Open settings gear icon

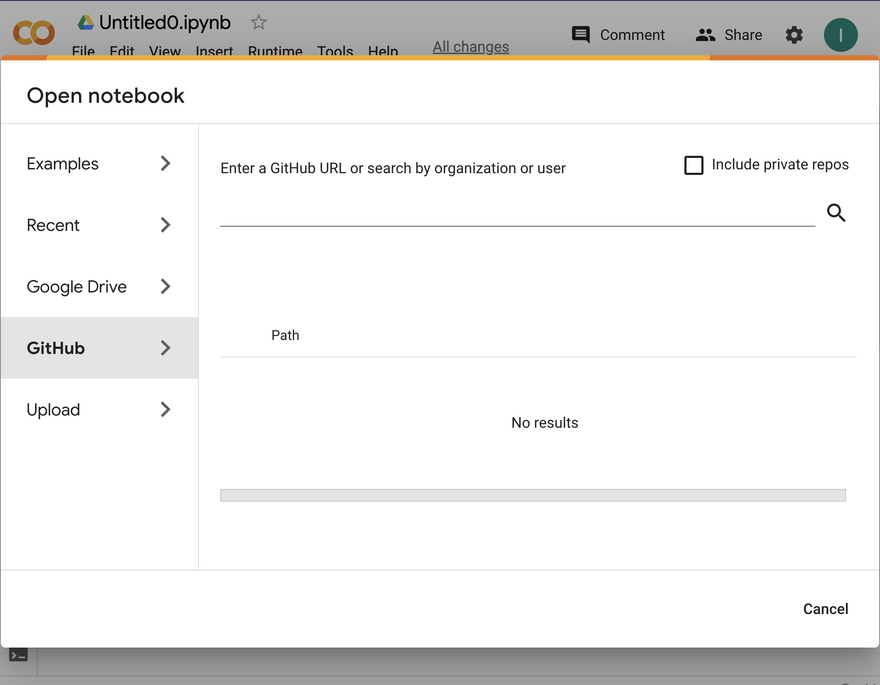(x=794, y=35)
